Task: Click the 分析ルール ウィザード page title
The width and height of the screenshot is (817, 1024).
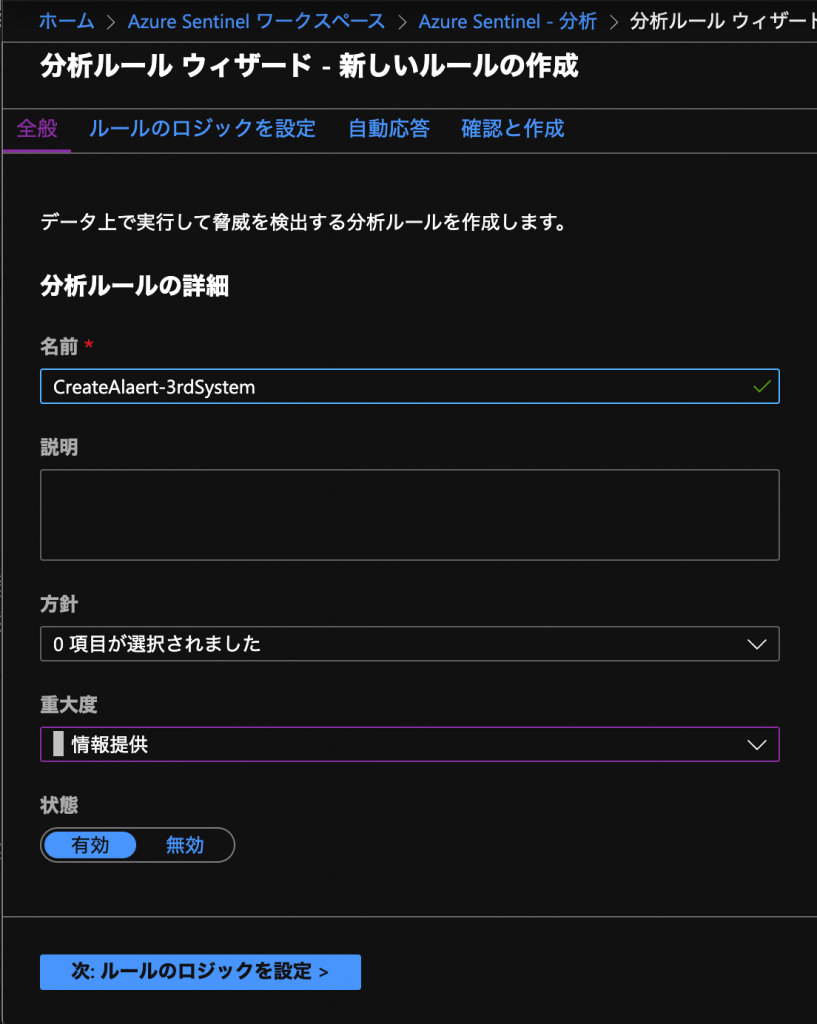Action: click(x=310, y=66)
